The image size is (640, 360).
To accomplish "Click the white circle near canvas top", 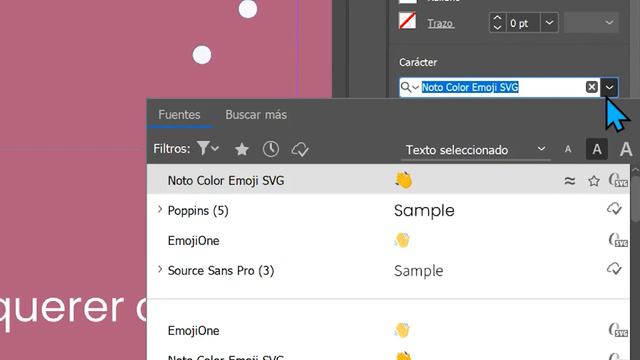I will pos(248,9).
